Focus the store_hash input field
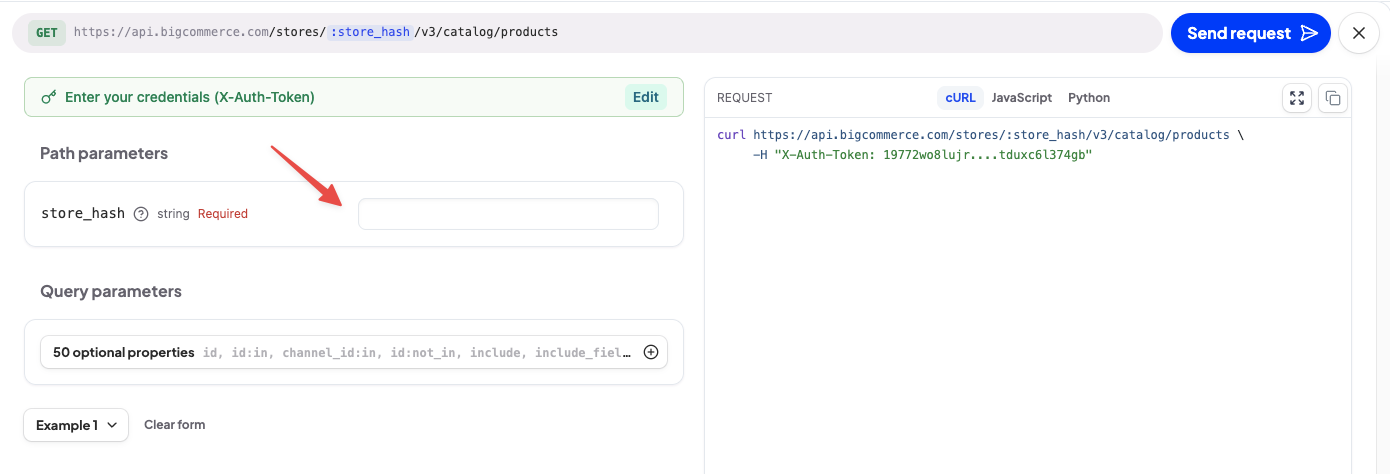 point(508,214)
